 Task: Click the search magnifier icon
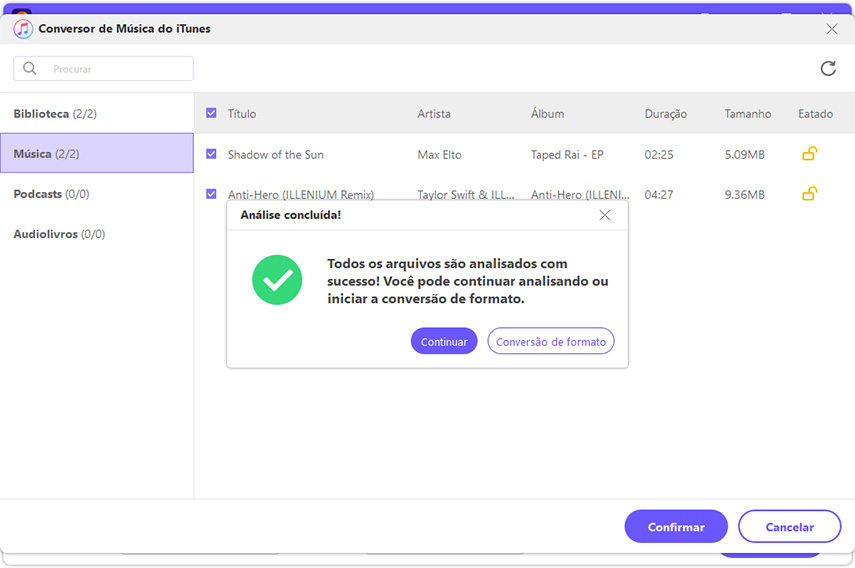tap(29, 68)
